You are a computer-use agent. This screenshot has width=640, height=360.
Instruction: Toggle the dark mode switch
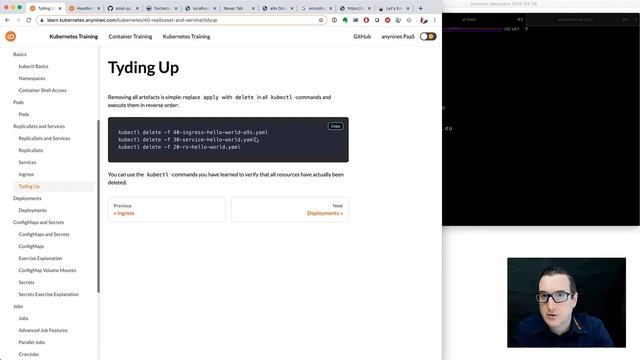tap(428, 36)
